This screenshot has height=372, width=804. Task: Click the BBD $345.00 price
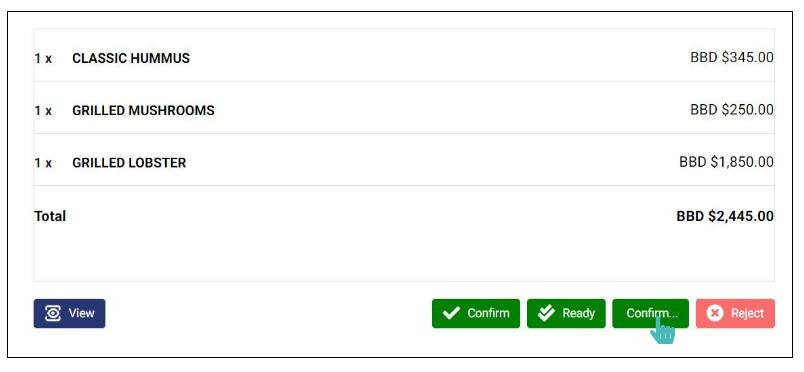tap(732, 57)
